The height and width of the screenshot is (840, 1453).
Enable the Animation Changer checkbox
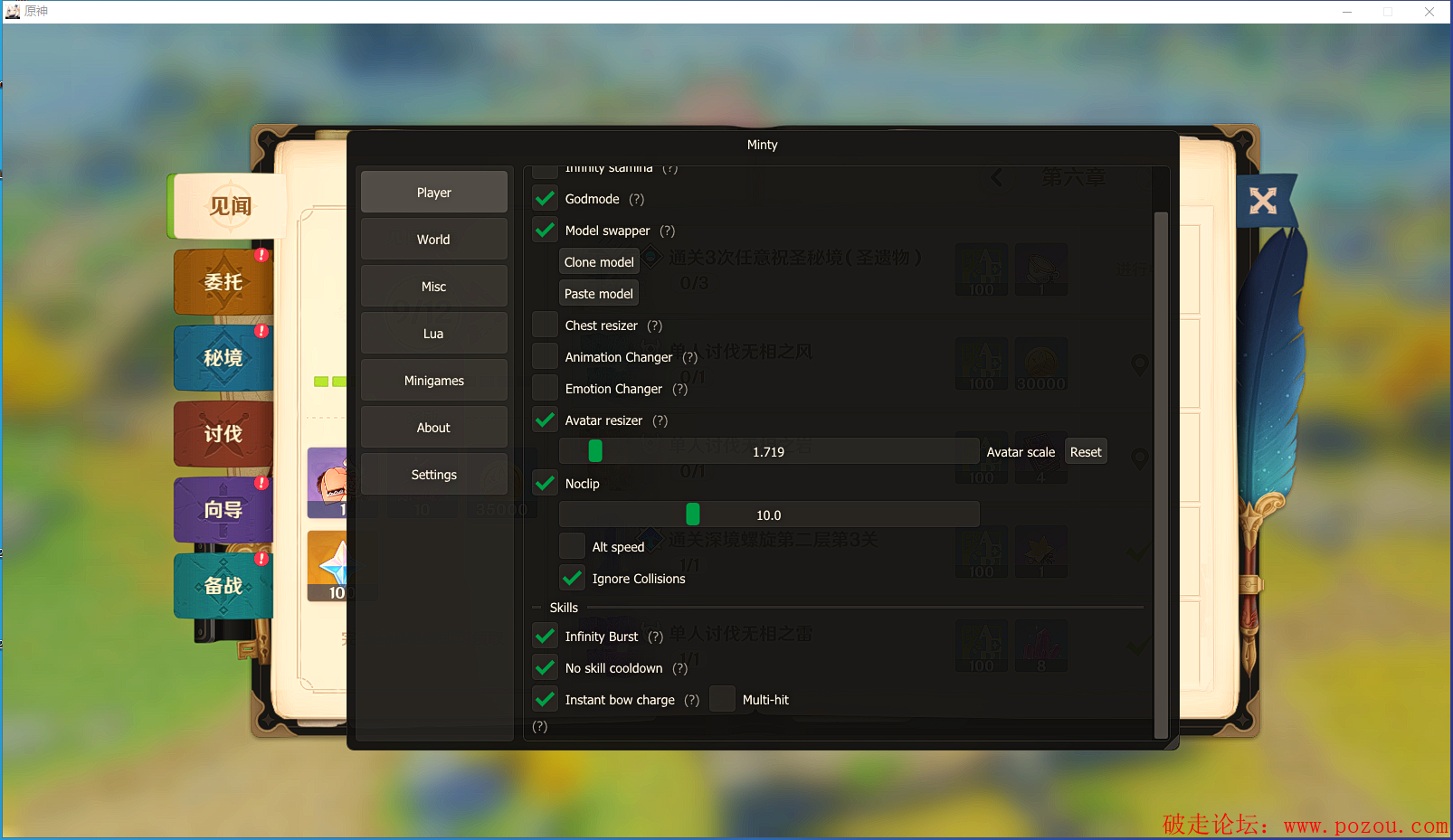point(546,357)
